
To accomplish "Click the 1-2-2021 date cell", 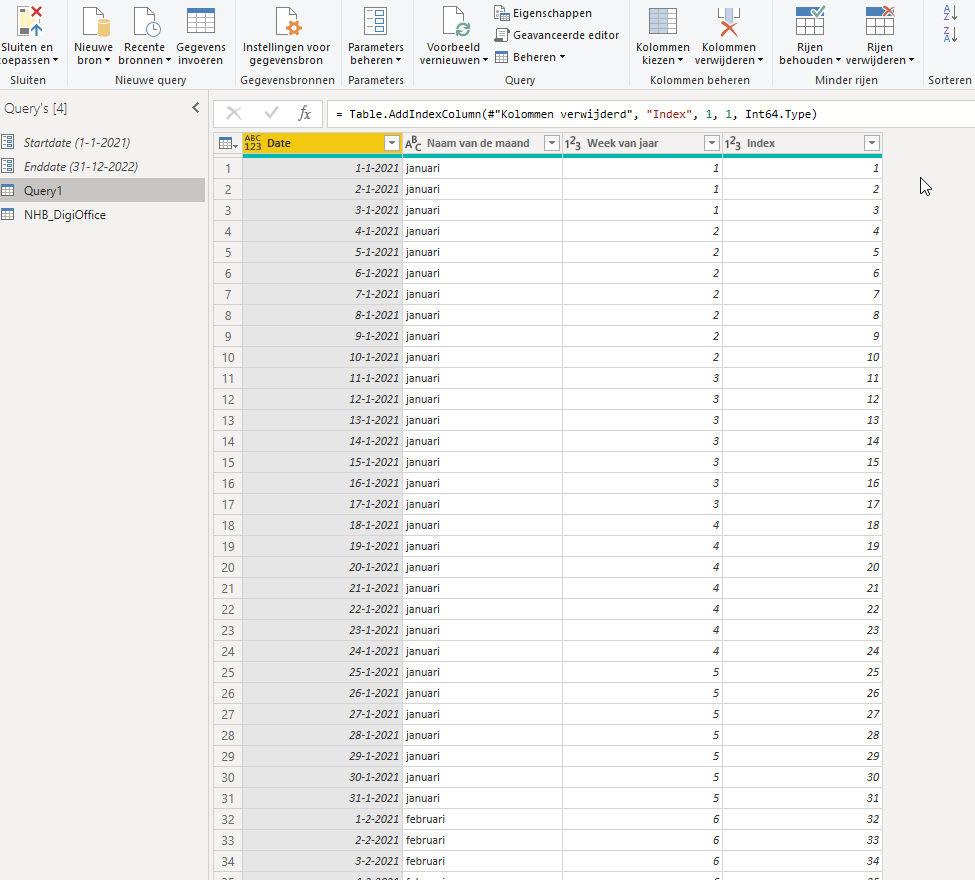I will [323, 819].
